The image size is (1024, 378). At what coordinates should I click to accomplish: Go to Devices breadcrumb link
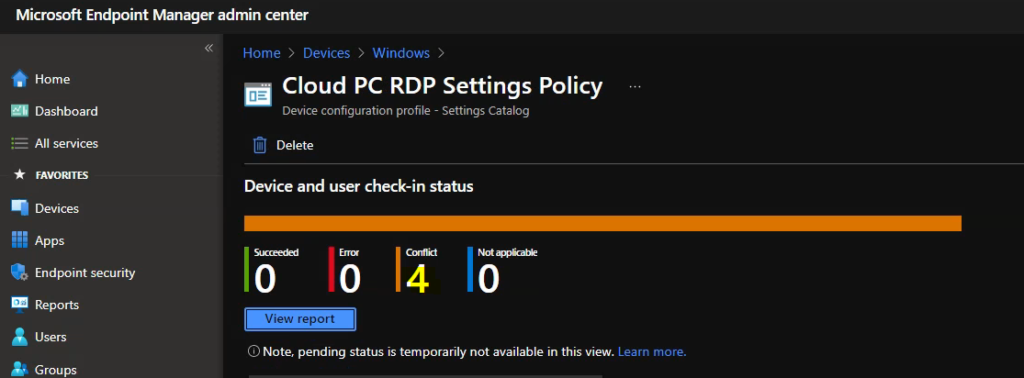click(327, 53)
